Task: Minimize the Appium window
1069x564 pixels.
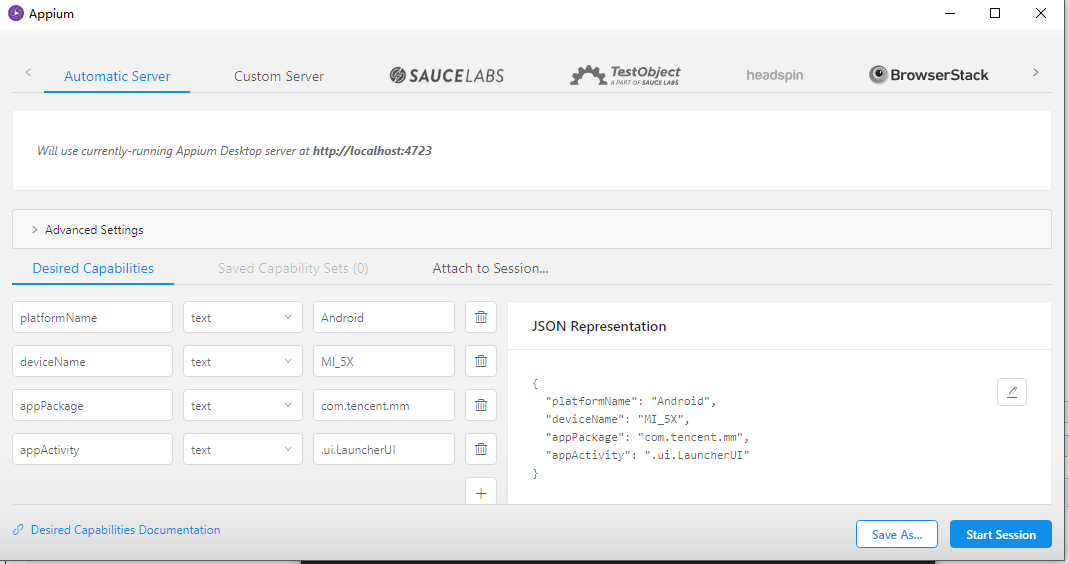Action: coord(950,13)
